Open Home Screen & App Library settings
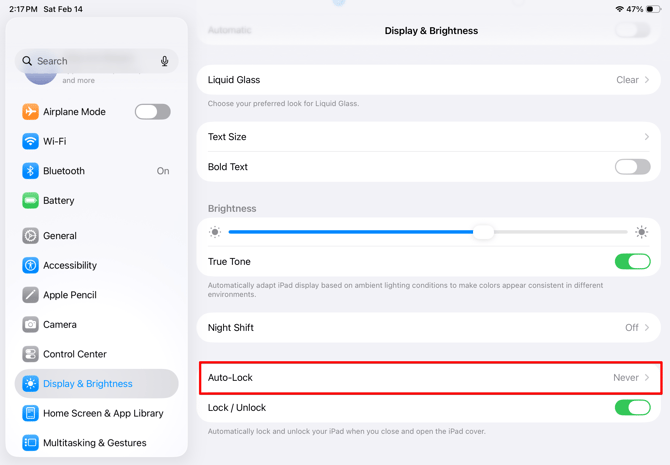 97,413
